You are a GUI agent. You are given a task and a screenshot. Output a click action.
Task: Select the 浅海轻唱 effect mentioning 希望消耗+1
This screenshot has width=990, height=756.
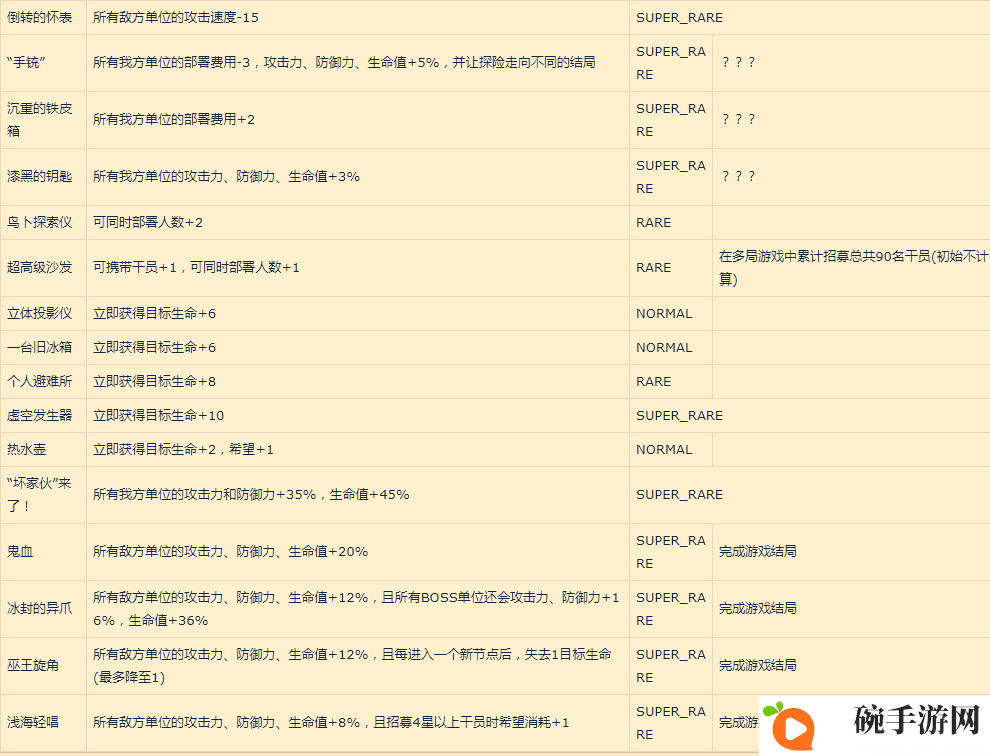[331, 723]
